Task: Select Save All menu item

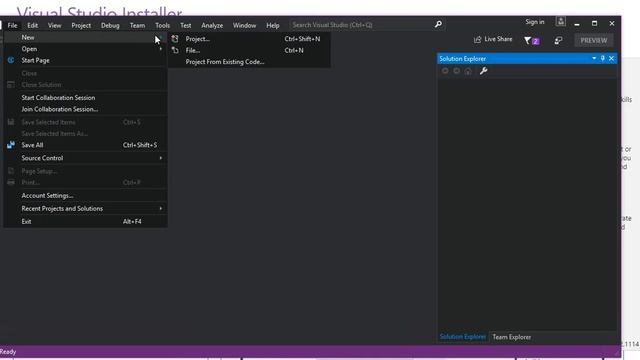Action: 85,145
